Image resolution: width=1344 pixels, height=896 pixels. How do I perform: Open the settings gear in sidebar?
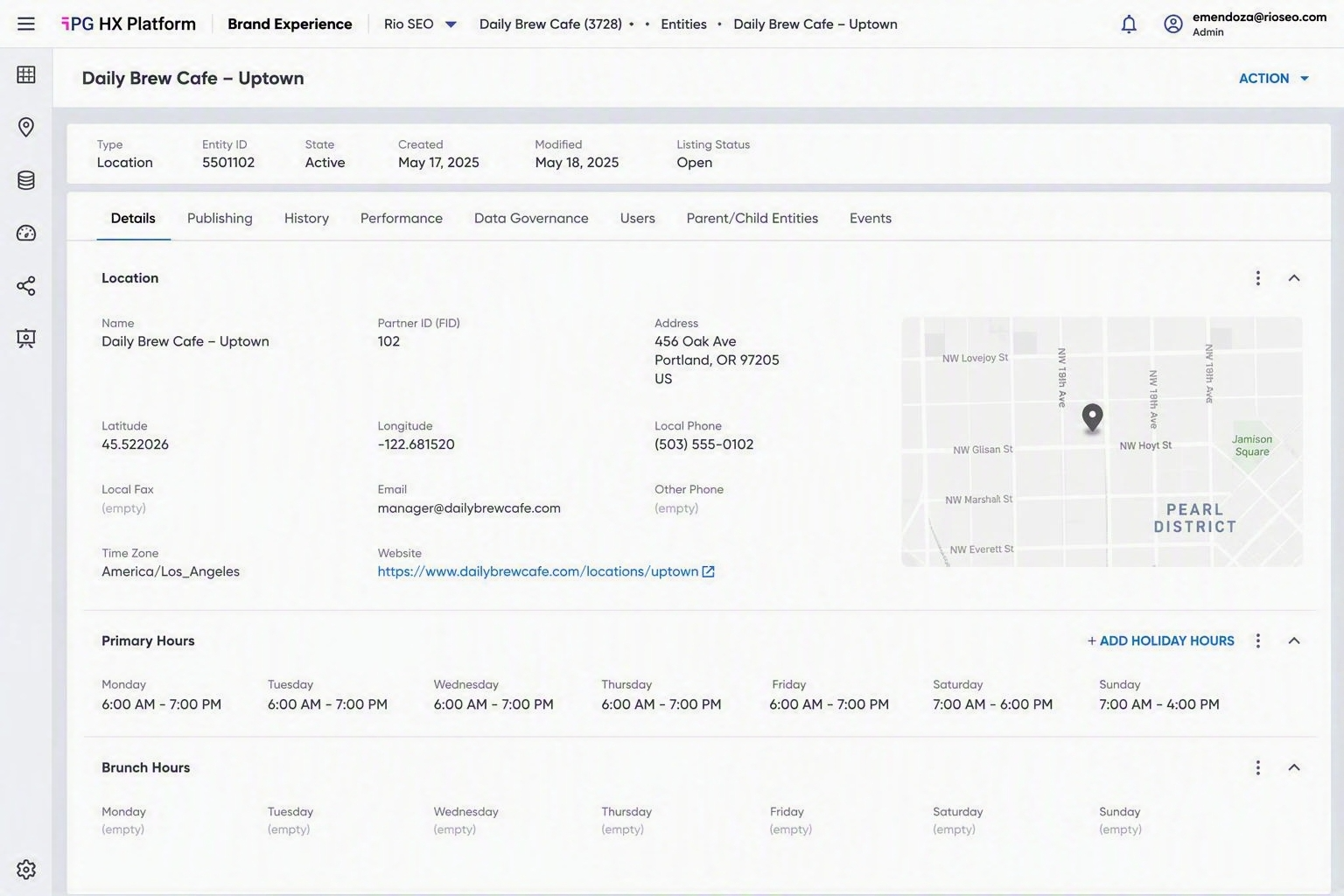point(26,869)
